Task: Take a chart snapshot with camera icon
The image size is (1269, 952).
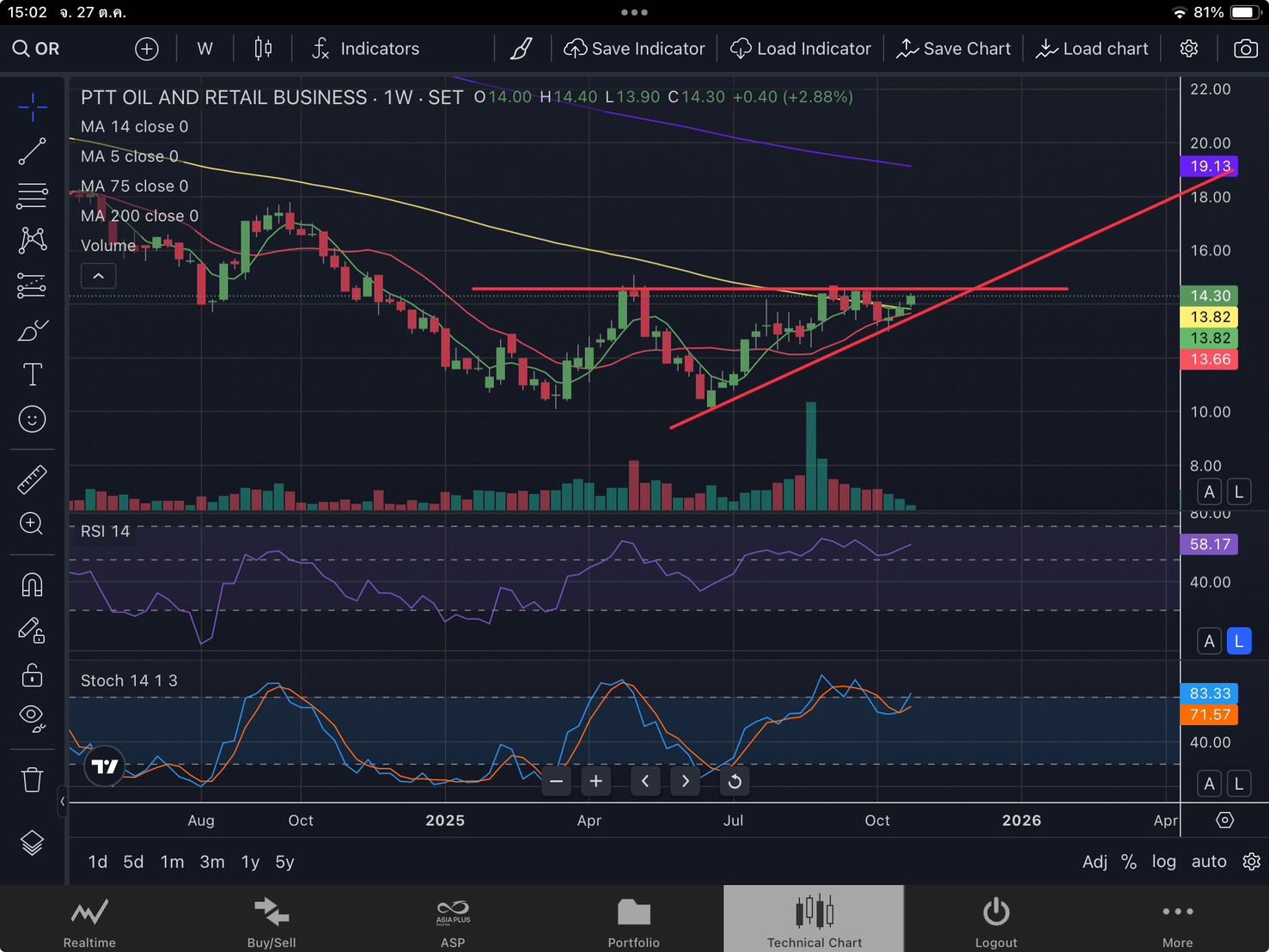Action: coord(1245,49)
